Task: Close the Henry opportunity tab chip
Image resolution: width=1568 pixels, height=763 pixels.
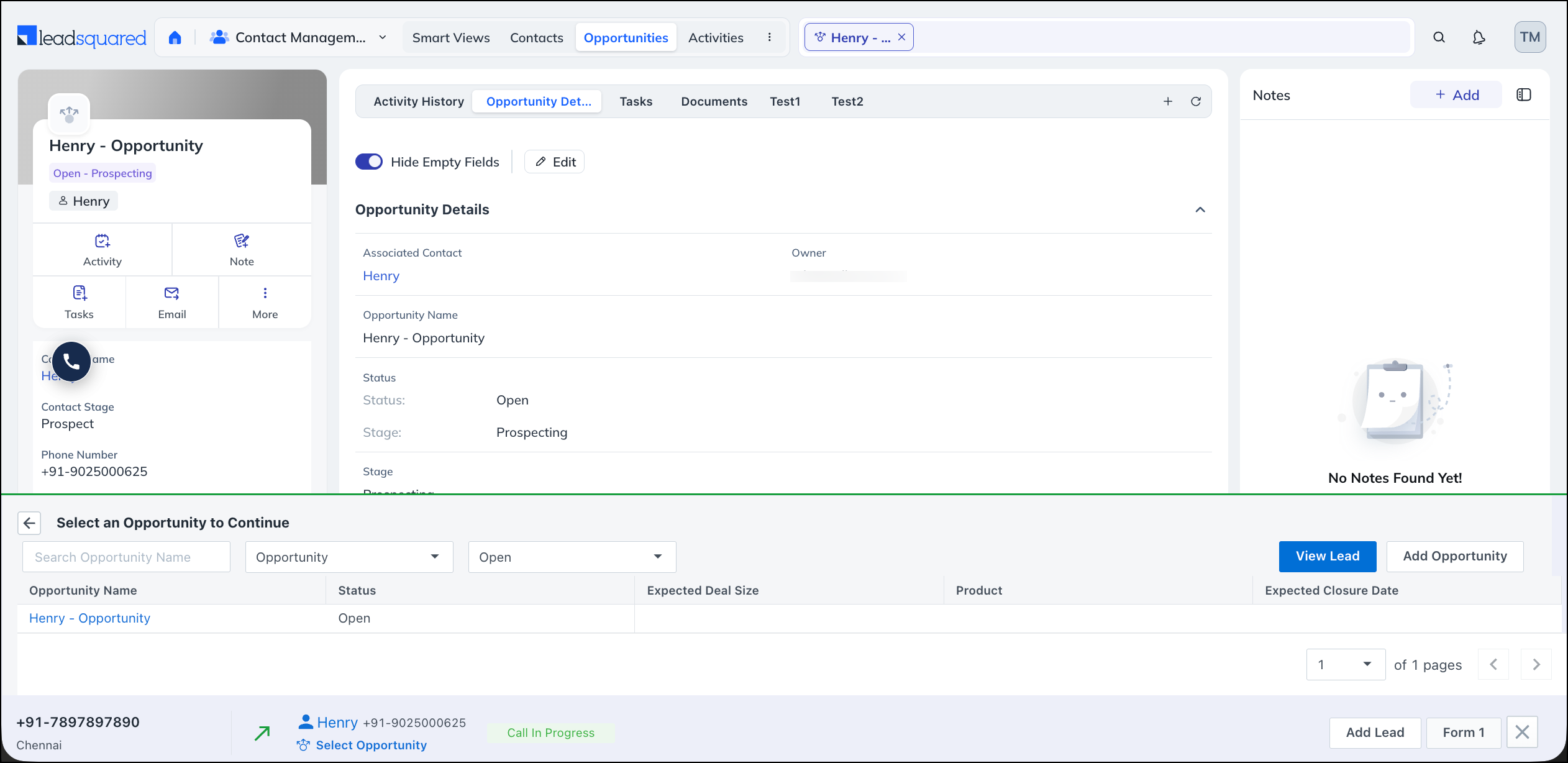Action: point(901,37)
